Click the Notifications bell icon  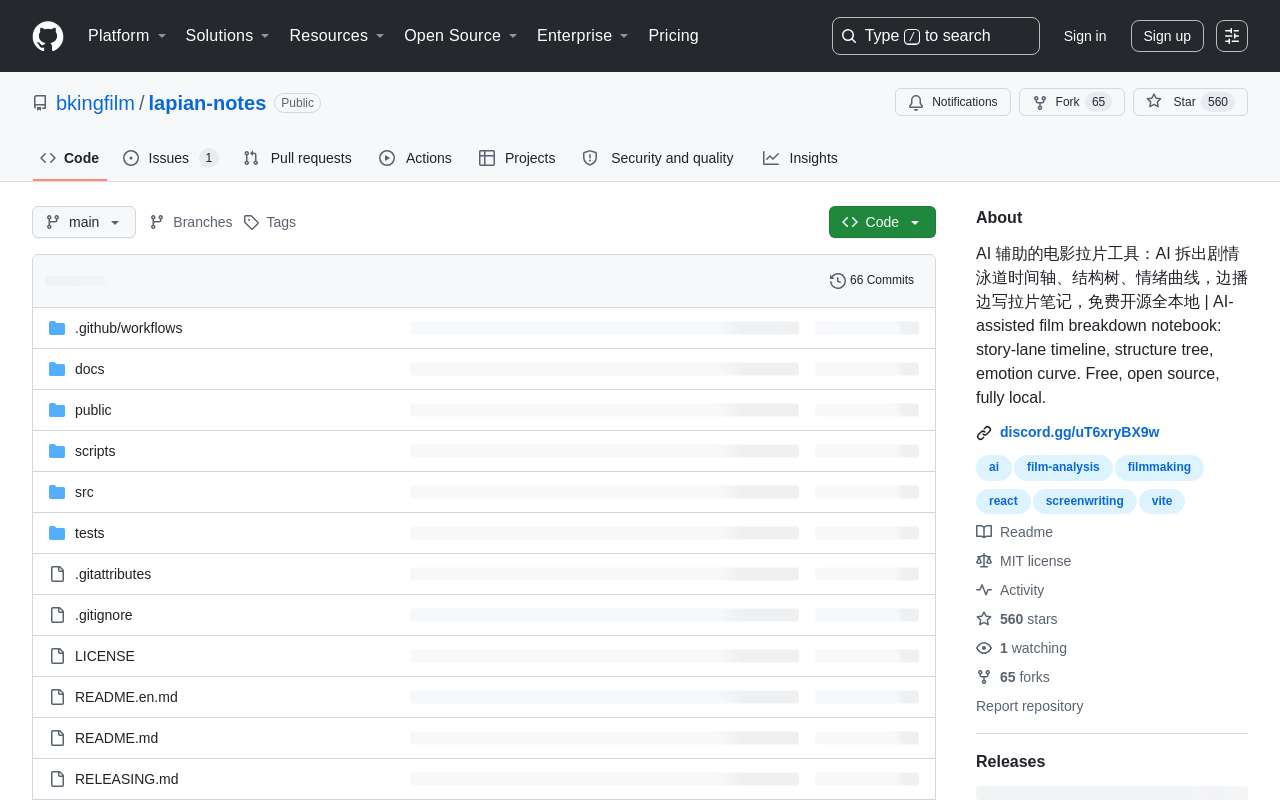point(916,102)
